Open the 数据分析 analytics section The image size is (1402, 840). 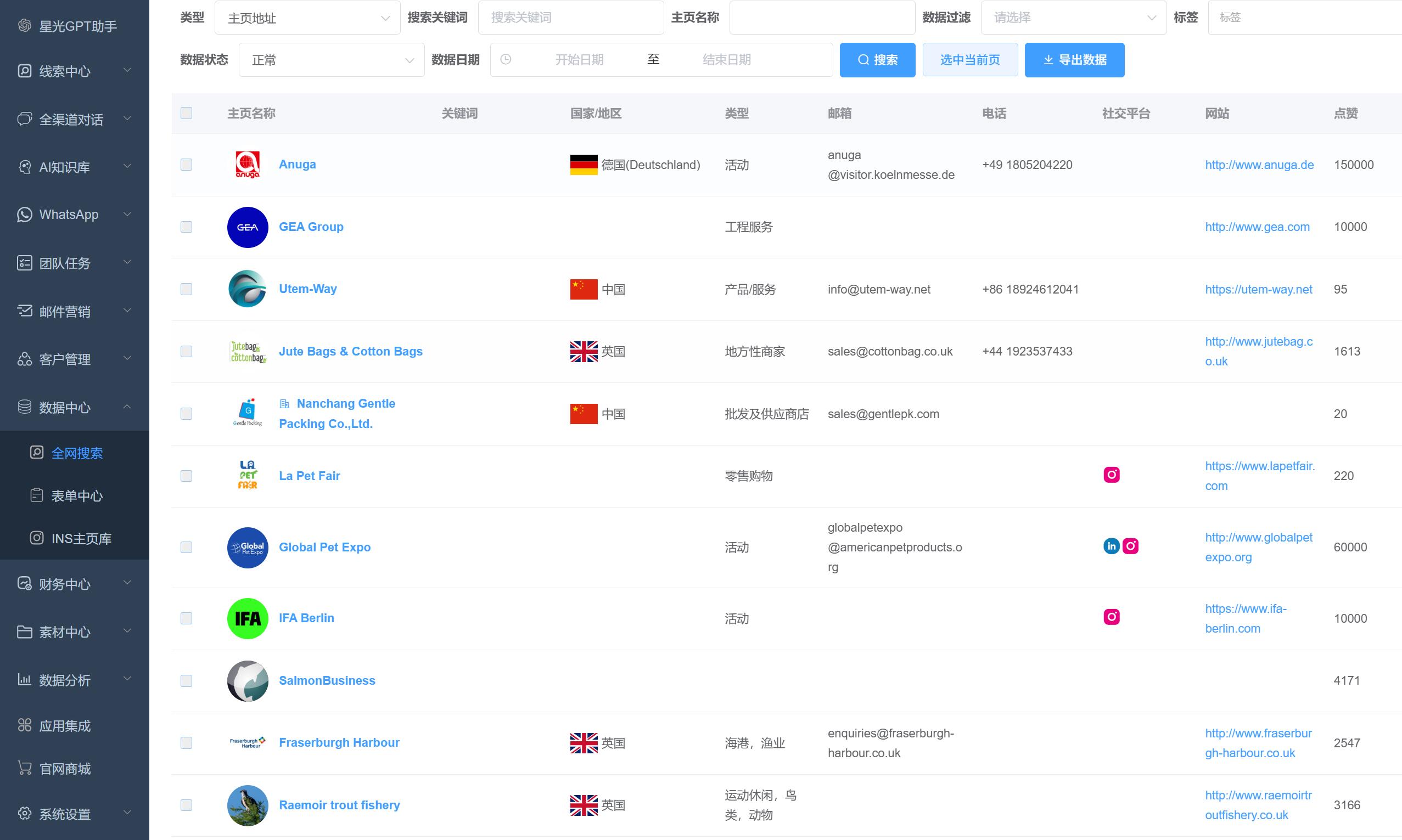[65, 680]
